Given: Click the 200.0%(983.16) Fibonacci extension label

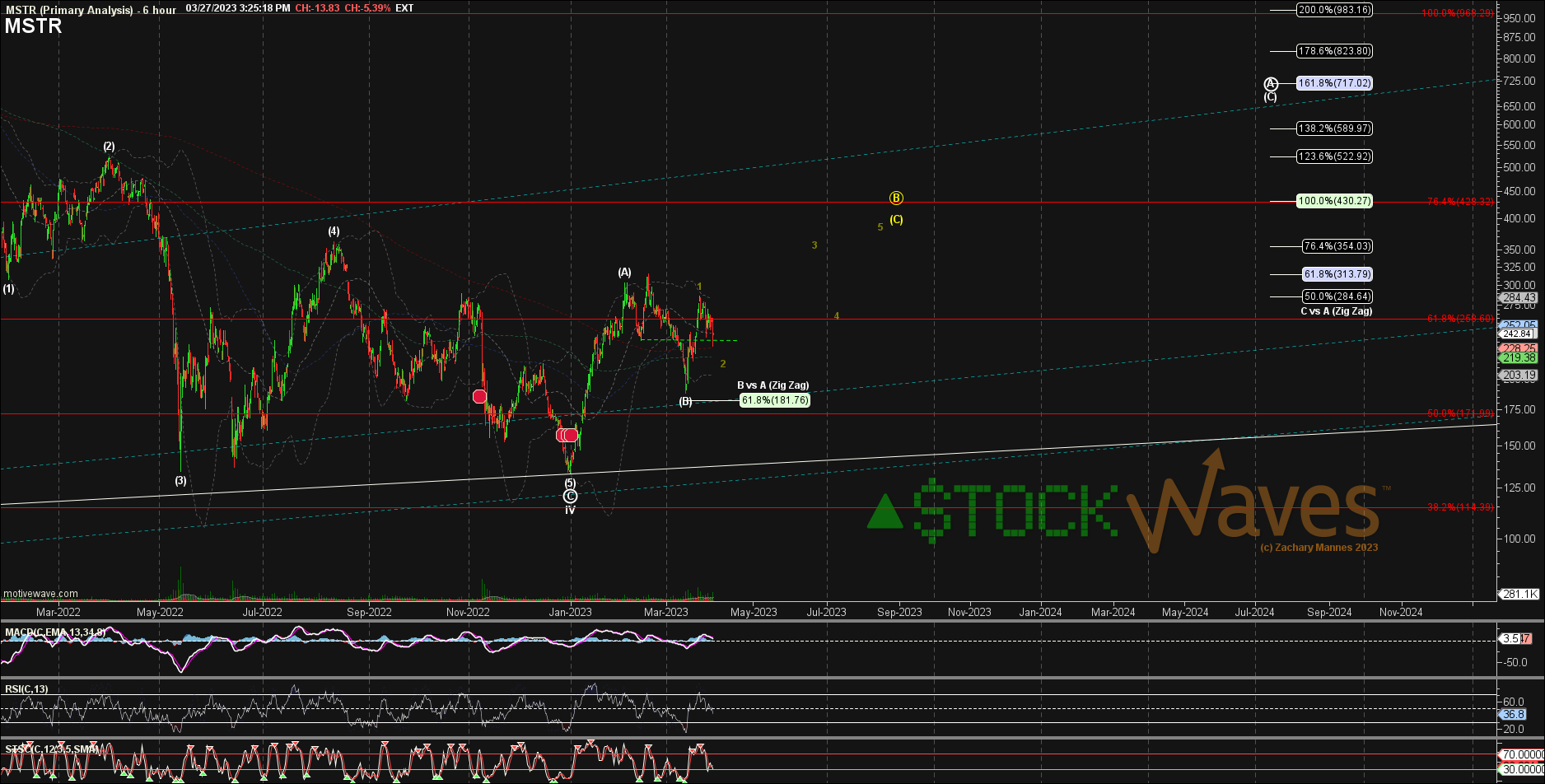Looking at the screenshot, I should [1334, 10].
